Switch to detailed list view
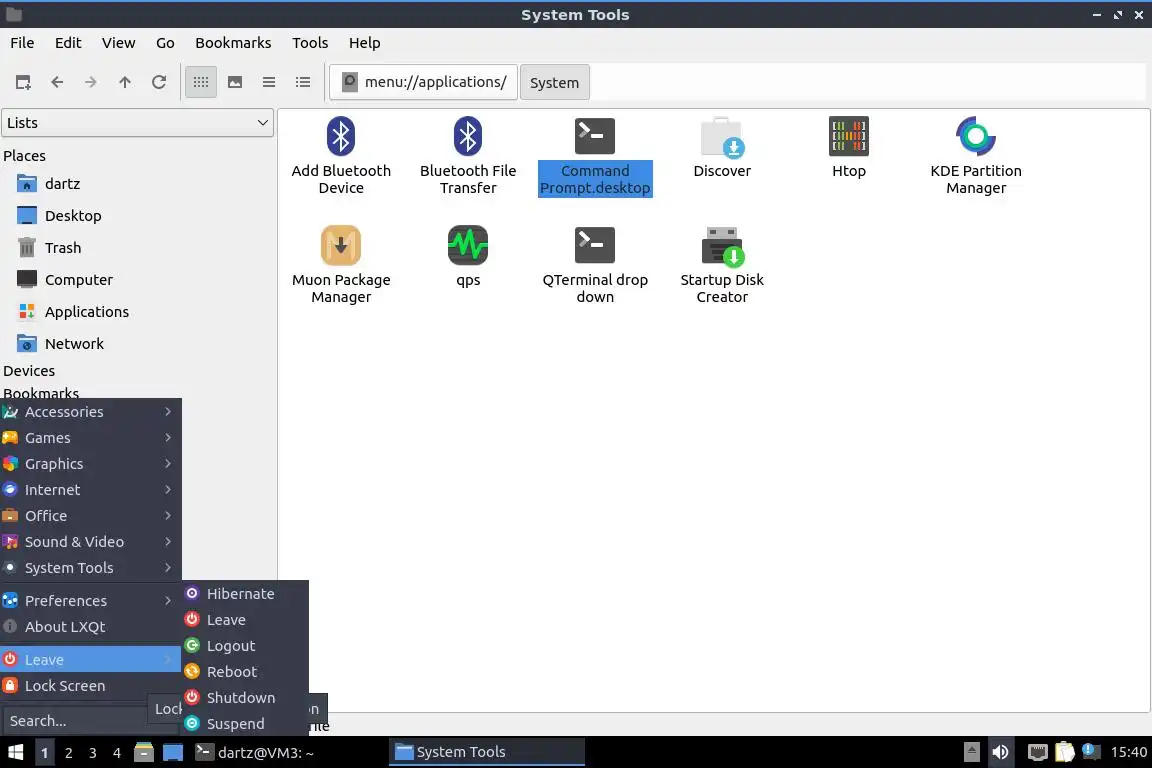Viewport: 1152px width, 768px height. coord(303,82)
